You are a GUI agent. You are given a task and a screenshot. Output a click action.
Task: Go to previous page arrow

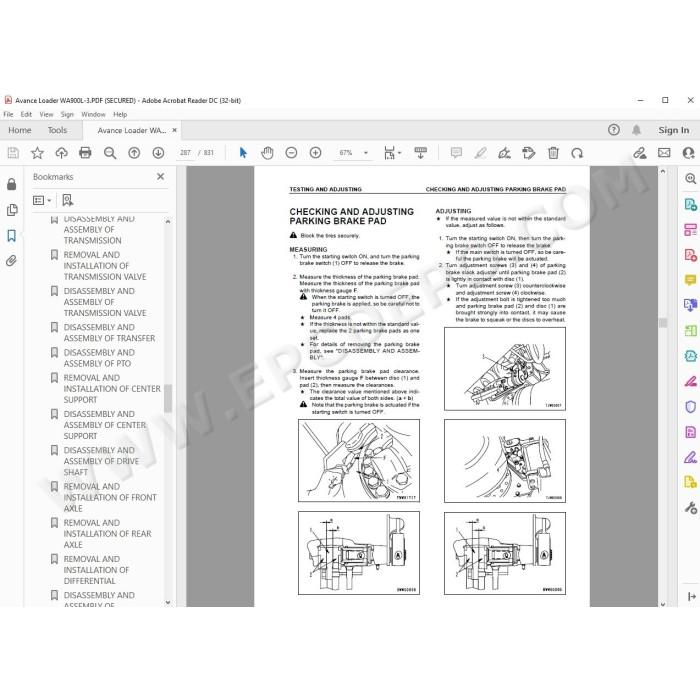click(x=134, y=153)
